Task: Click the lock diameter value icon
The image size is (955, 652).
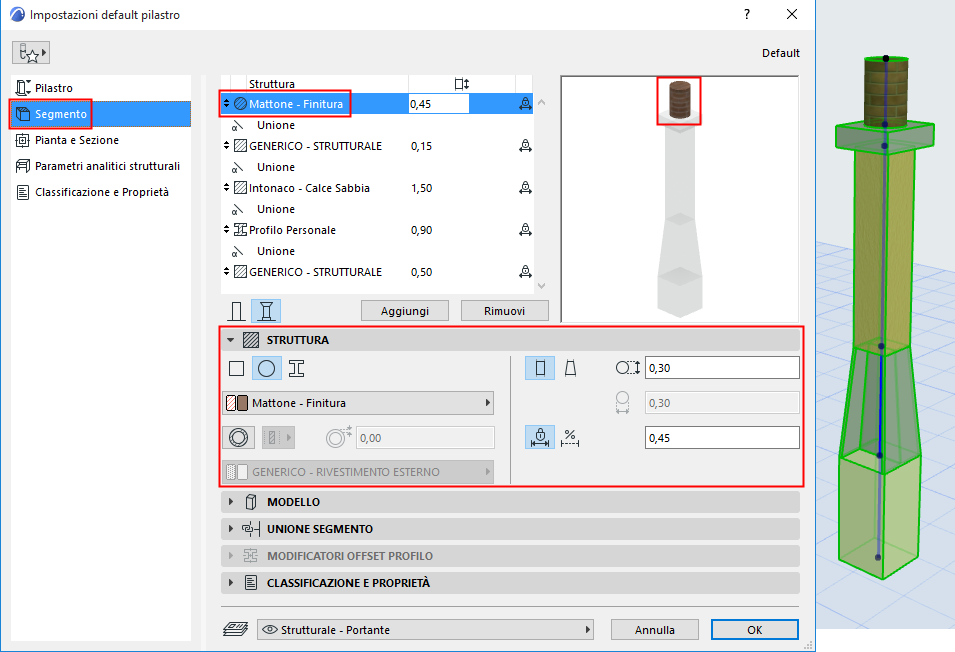Action: pos(539,437)
